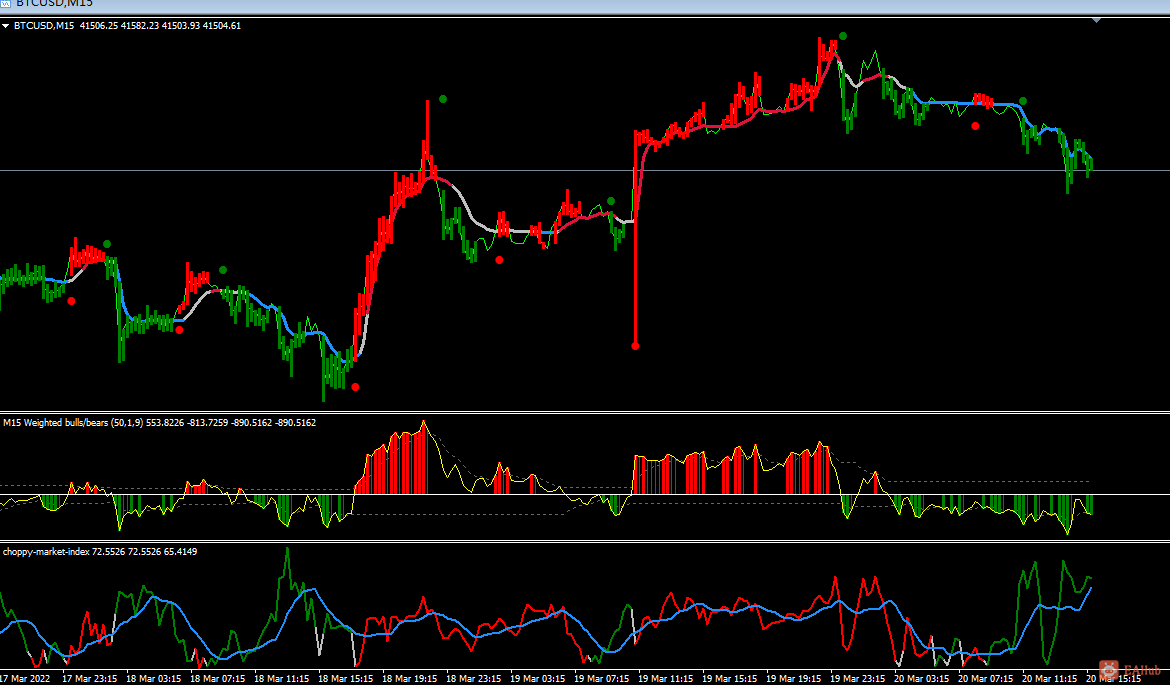Screen dimensions: 1170x685
Task: Click the horizontal light-blue price line
Action: tap(585, 171)
